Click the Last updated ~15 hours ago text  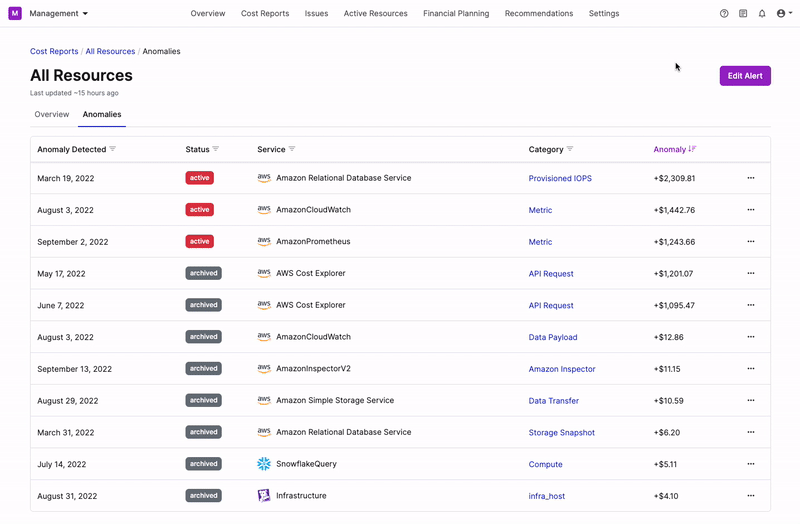pyautogui.click(x=74, y=93)
